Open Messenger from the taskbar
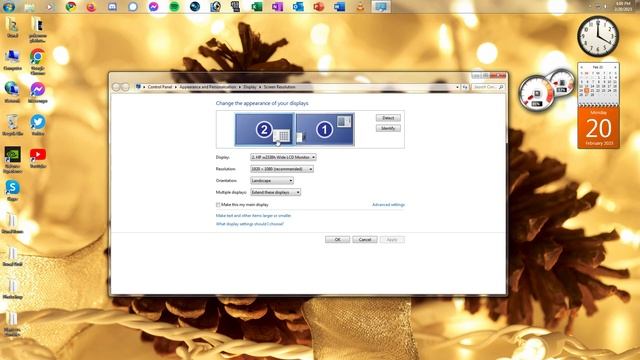640x360 pixels. pyautogui.click(x=153, y=7)
